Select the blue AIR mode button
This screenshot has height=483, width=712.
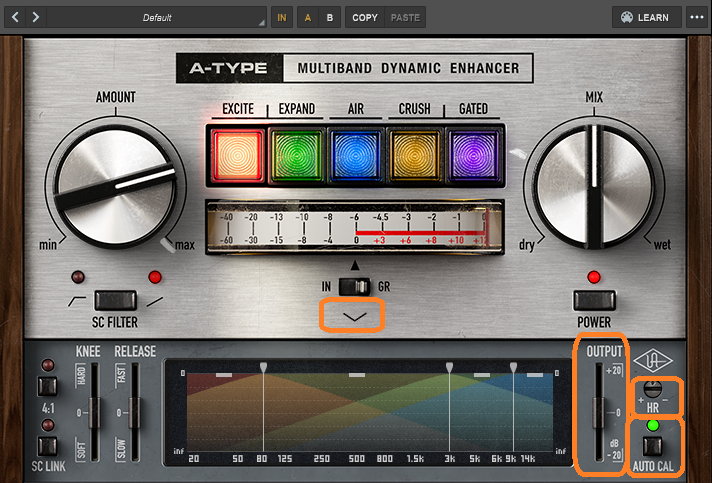pos(356,156)
